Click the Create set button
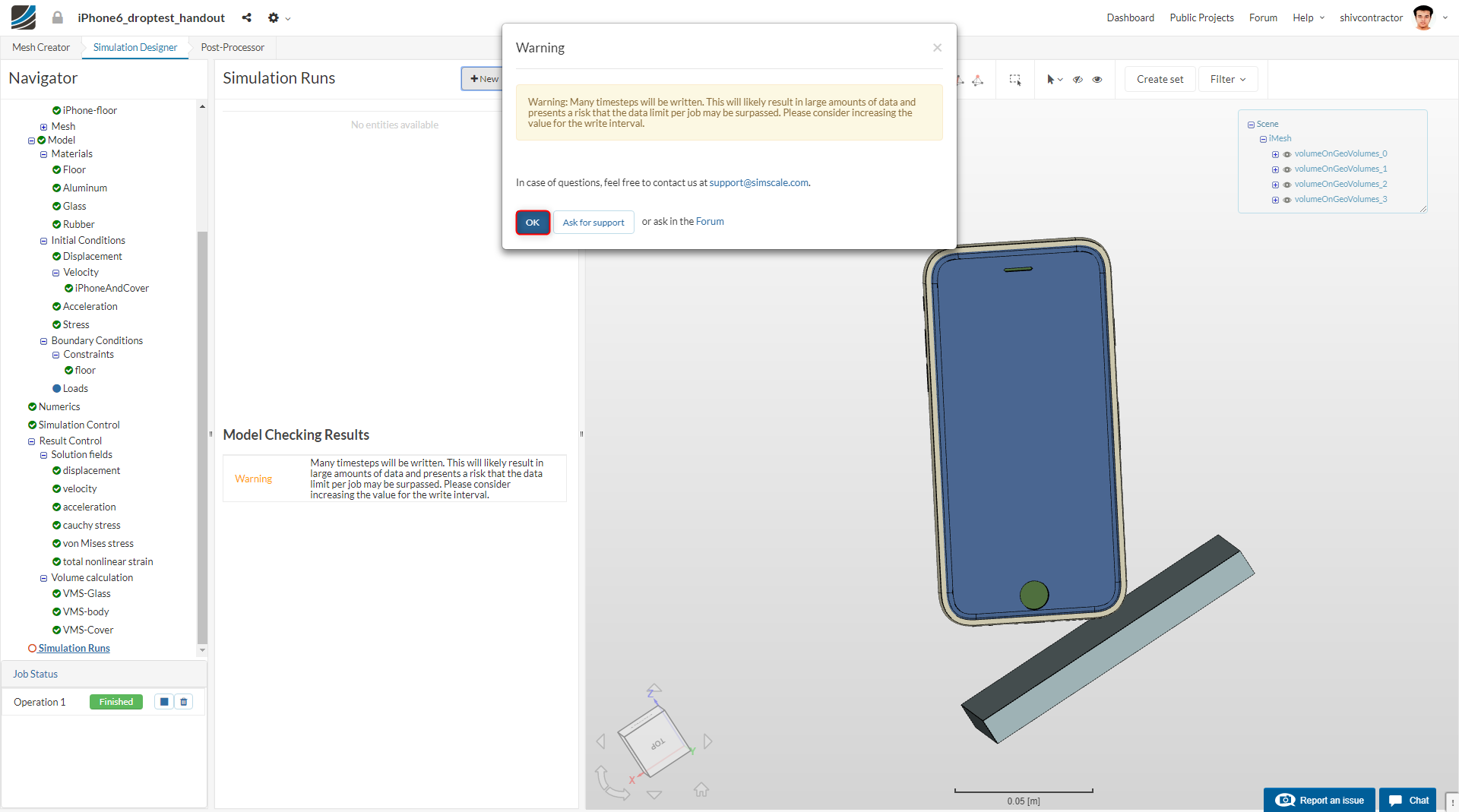This screenshot has width=1459, height=812. click(x=1160, y=79)
